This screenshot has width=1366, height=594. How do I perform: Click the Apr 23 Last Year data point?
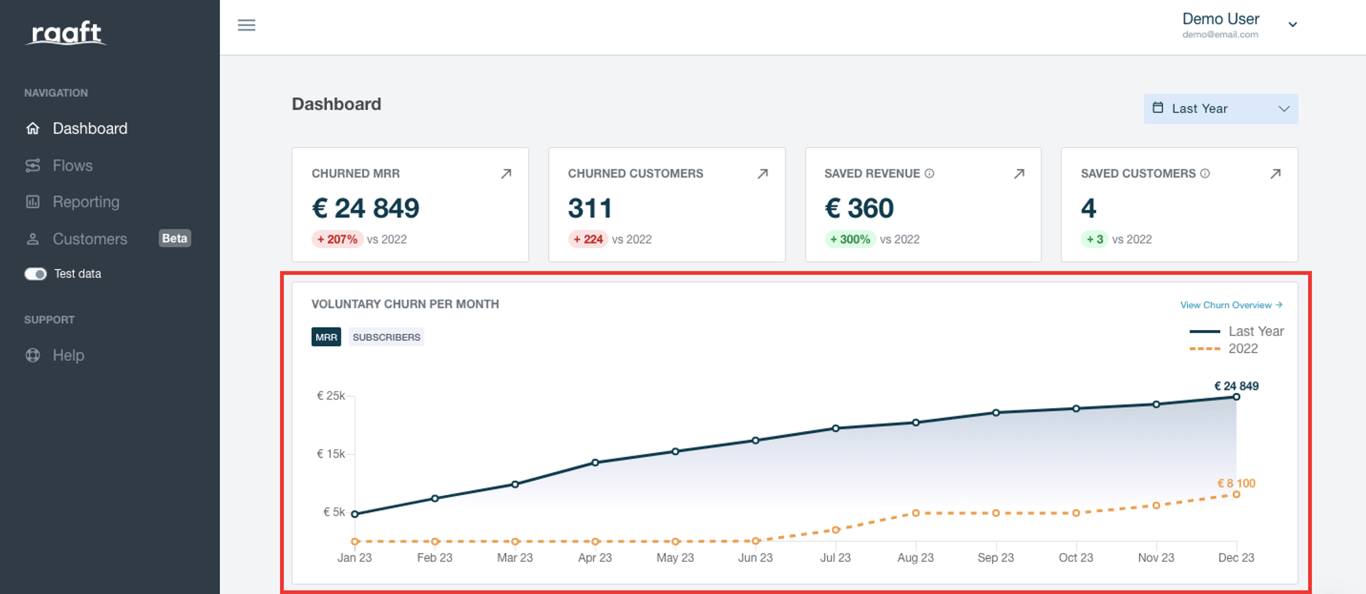click(x=595, y=463)
